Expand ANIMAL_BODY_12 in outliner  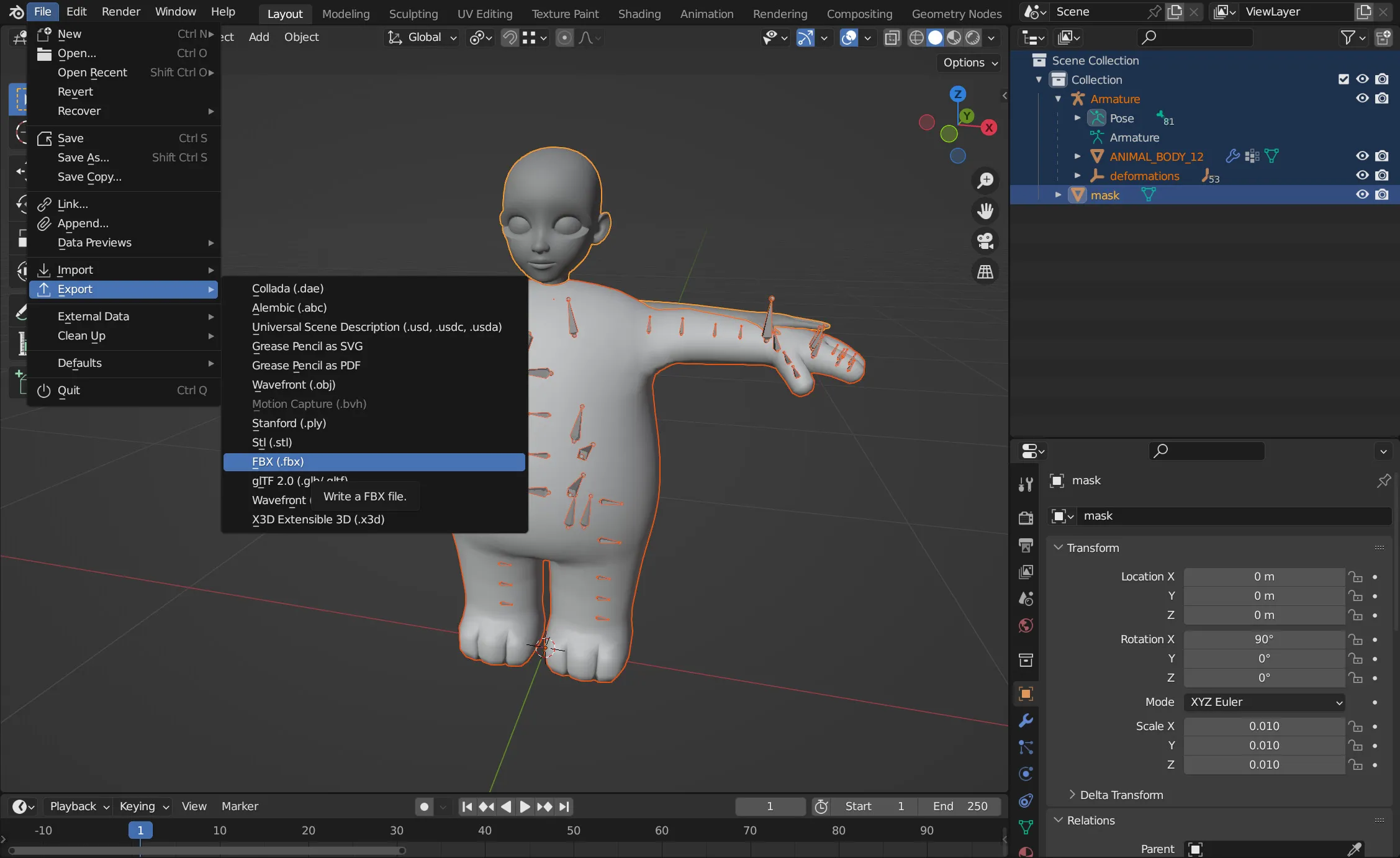click(1077, 156)
